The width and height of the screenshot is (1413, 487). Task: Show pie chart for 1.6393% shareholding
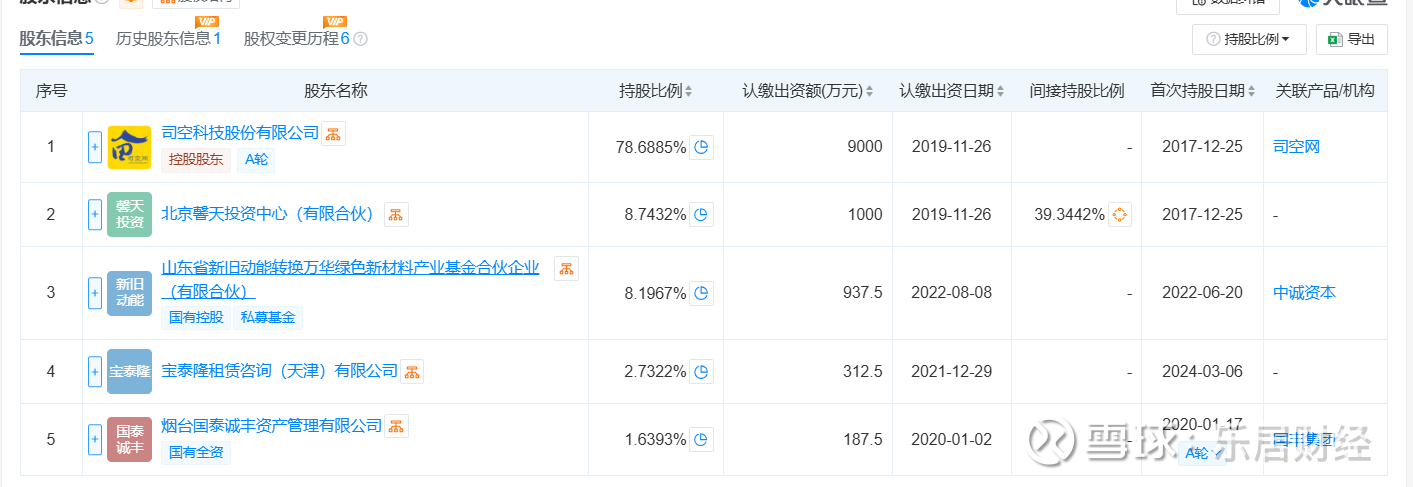point(702,439)
